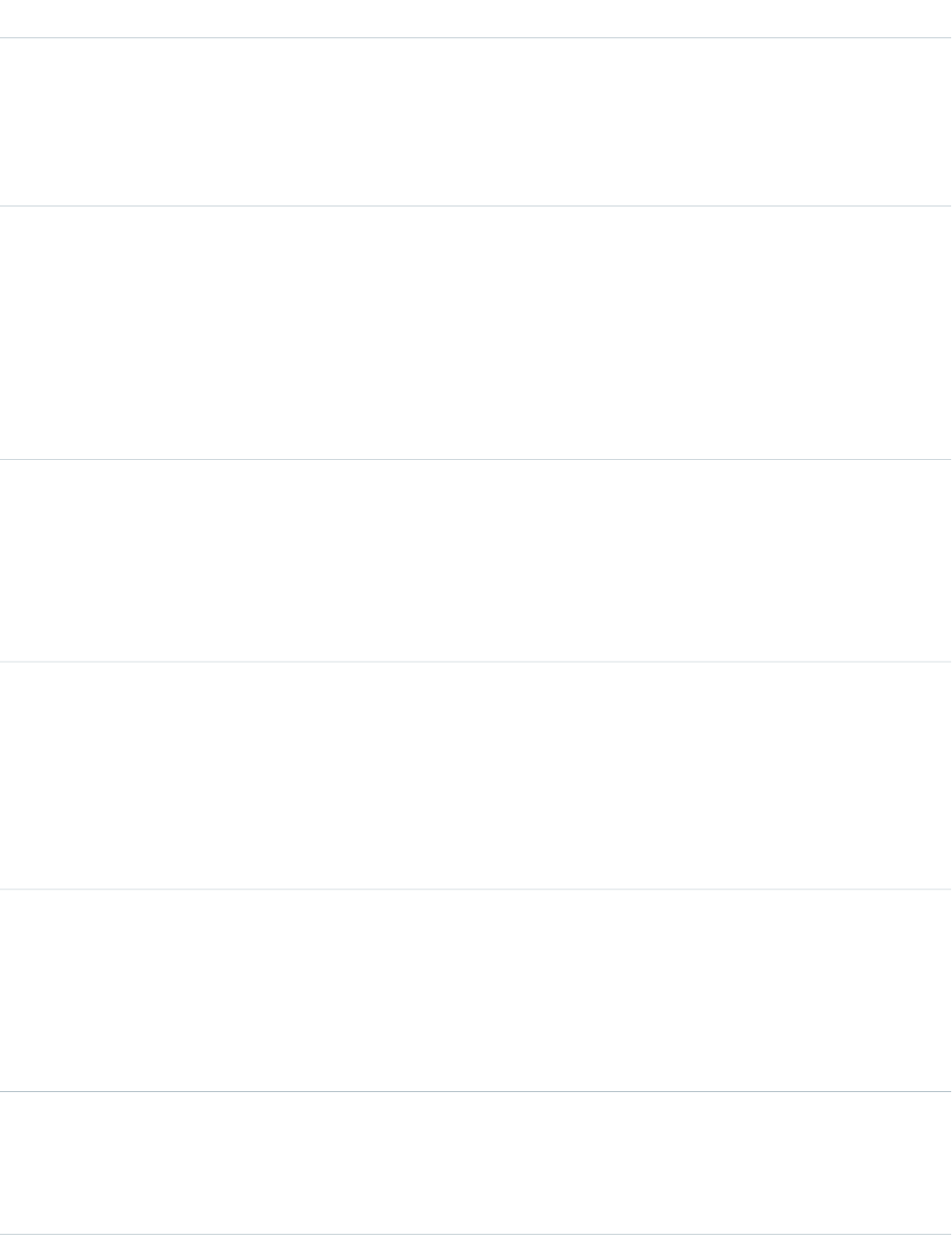Select the first blank row below top divider

click(476, 122)
